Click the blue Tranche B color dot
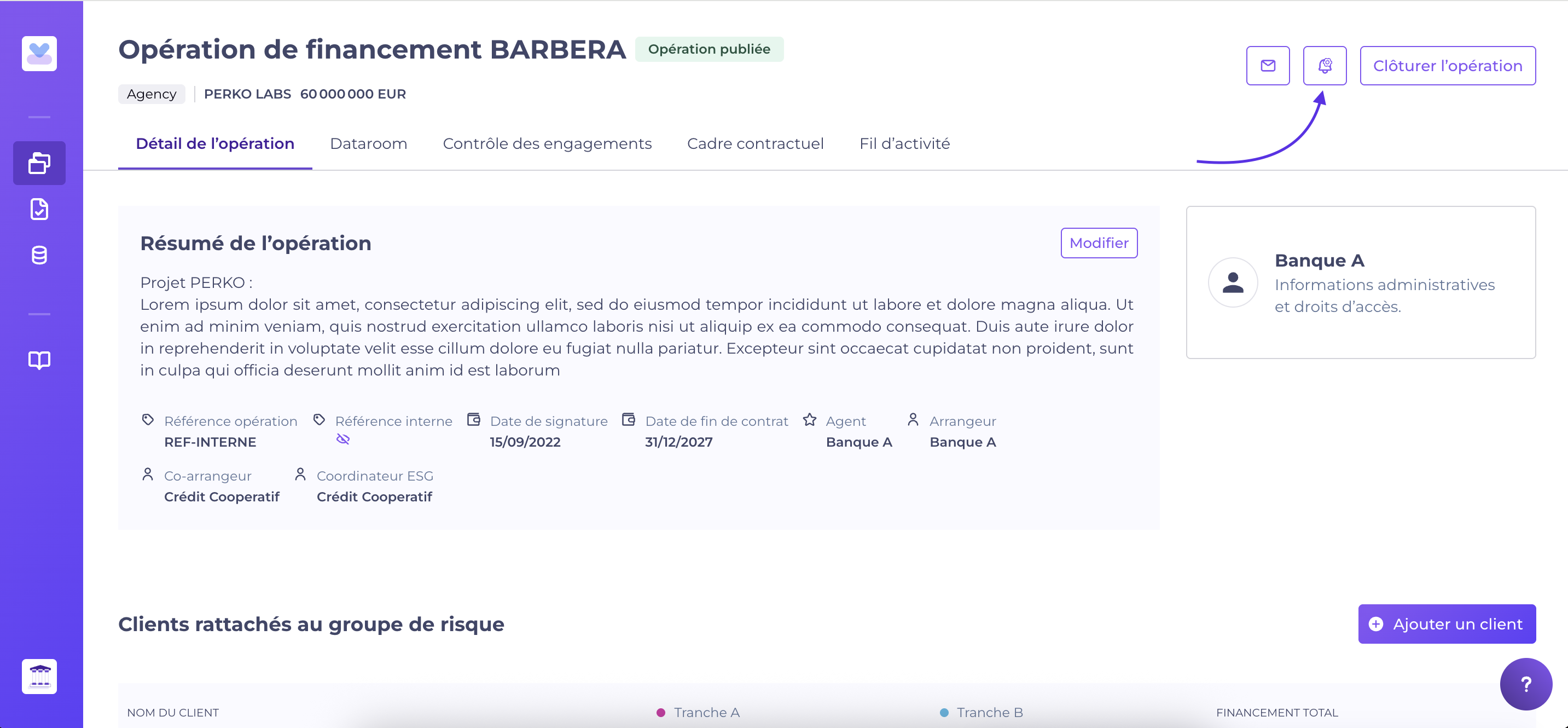The image size is (1568, 728). click(943, 712)
